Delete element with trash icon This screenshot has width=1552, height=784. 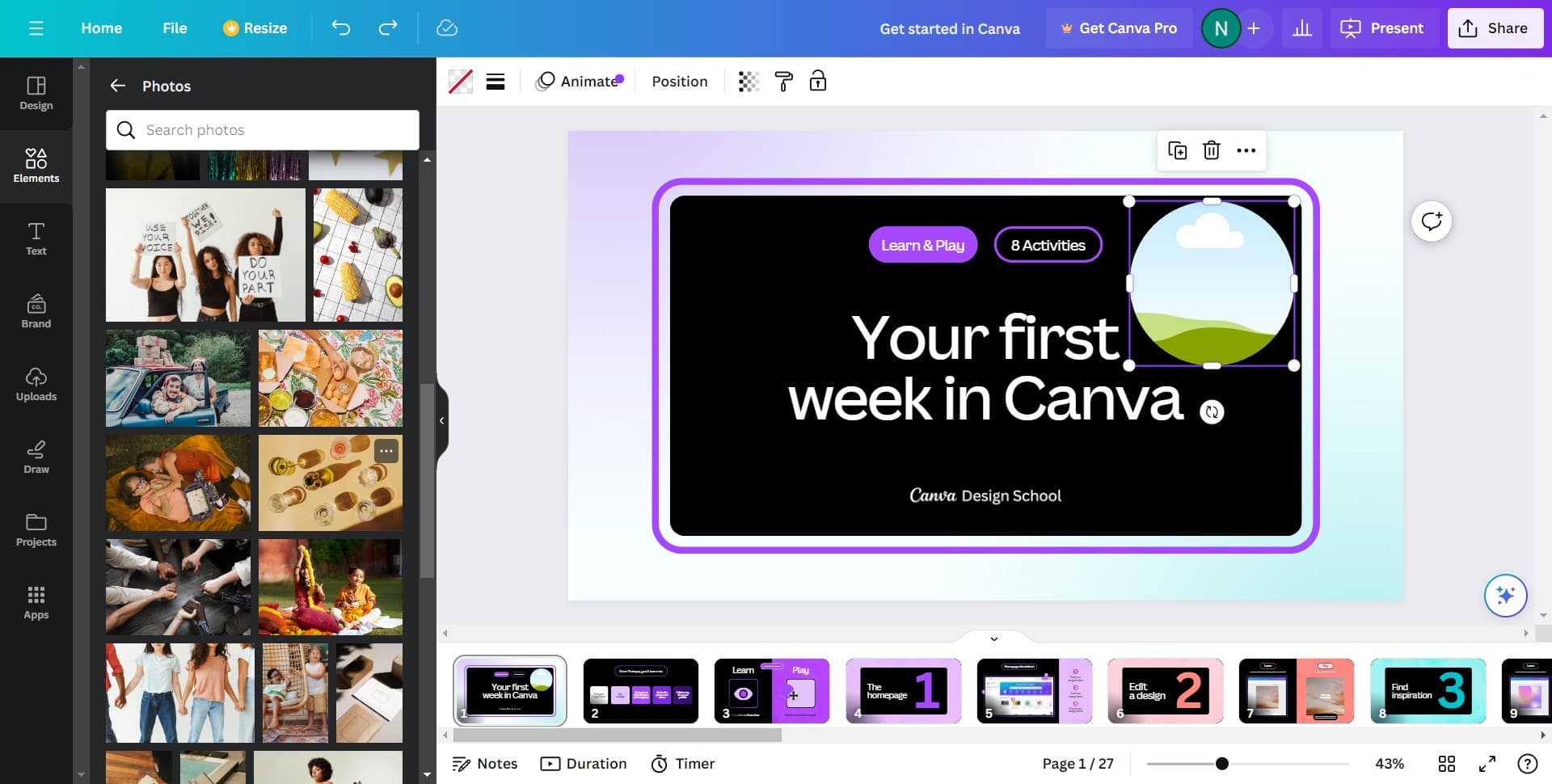(x=1211, y=150)
